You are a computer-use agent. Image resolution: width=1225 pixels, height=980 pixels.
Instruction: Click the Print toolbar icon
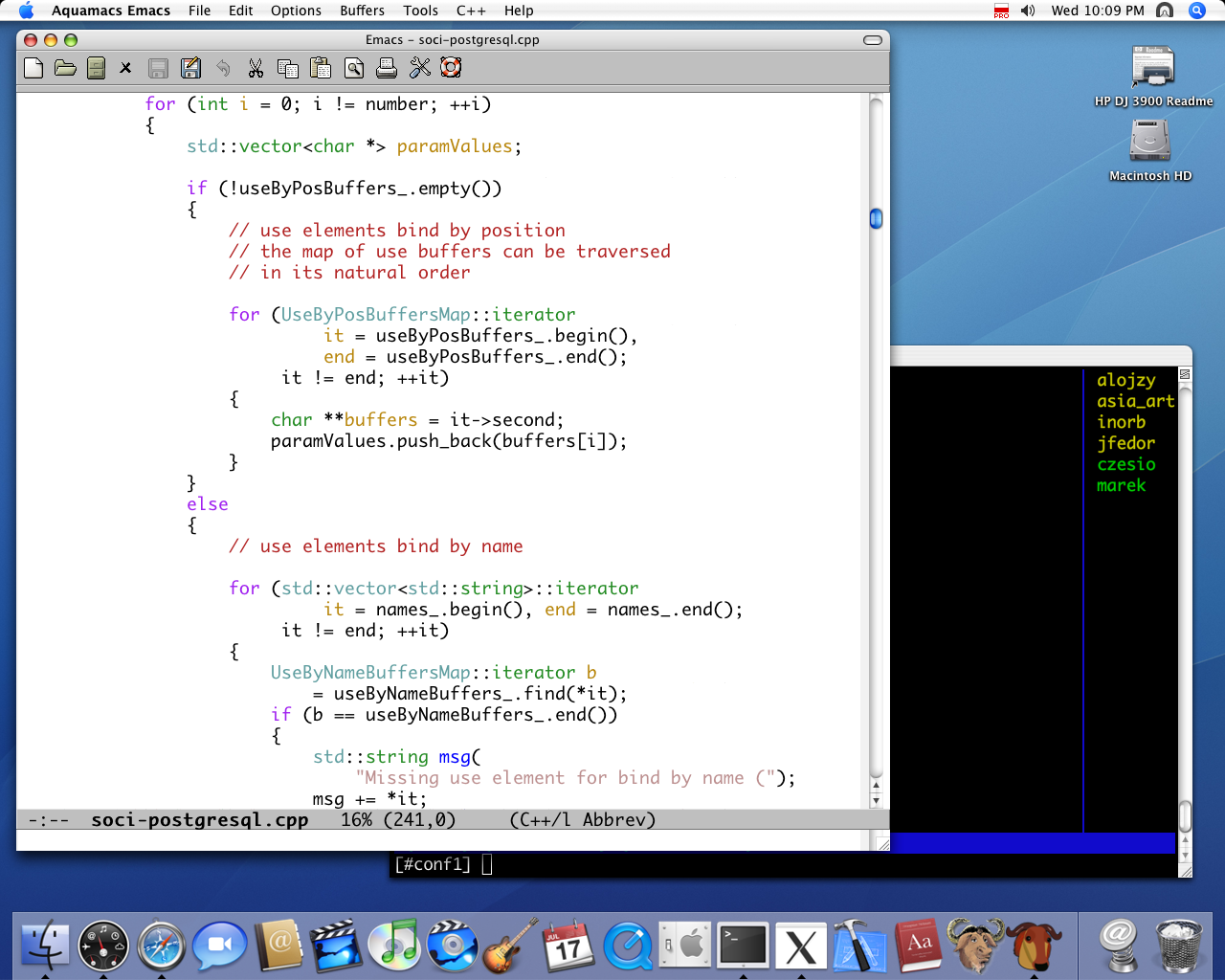coord(387,68)
